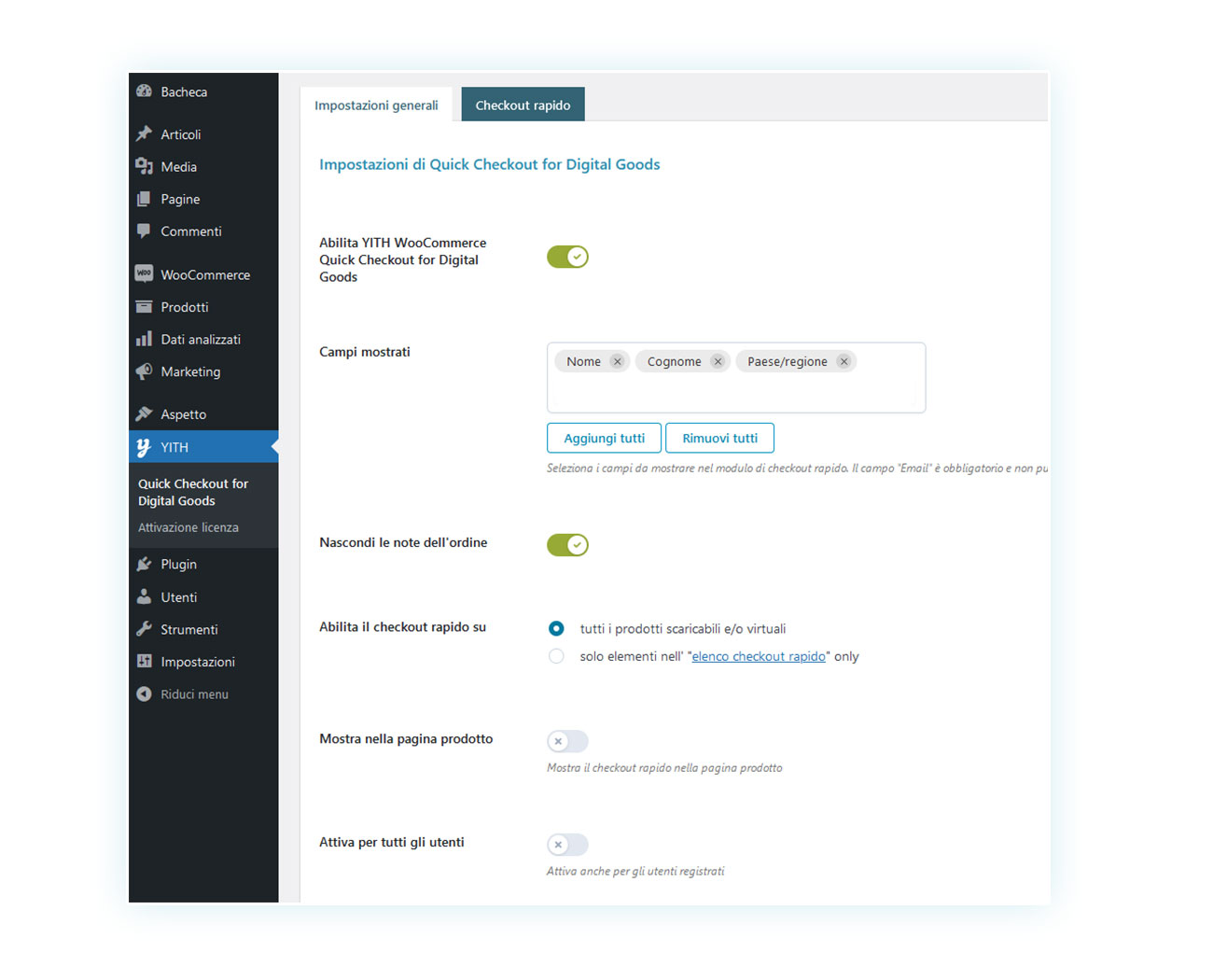The image size is (1213, 980).
Task: Click the Dati analizzati bar chart icon
Action: (144, 339)
